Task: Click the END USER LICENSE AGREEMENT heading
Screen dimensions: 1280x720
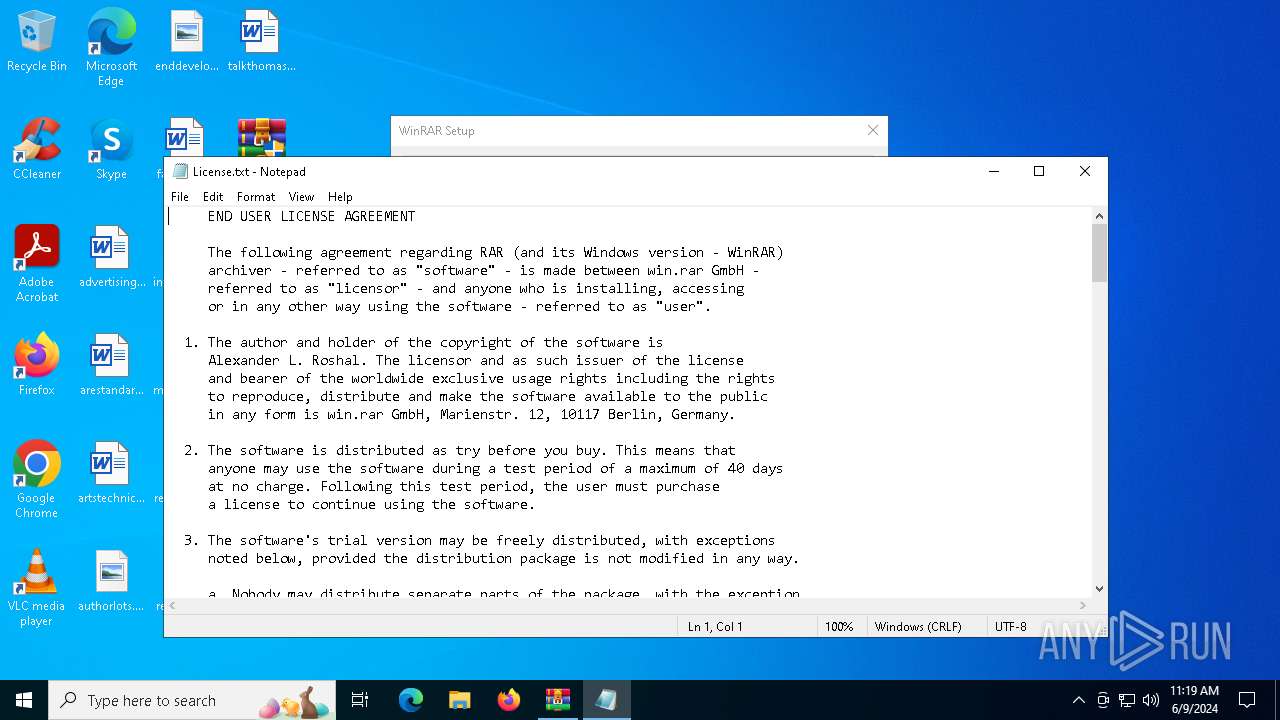Action: [x=311, y=216]
